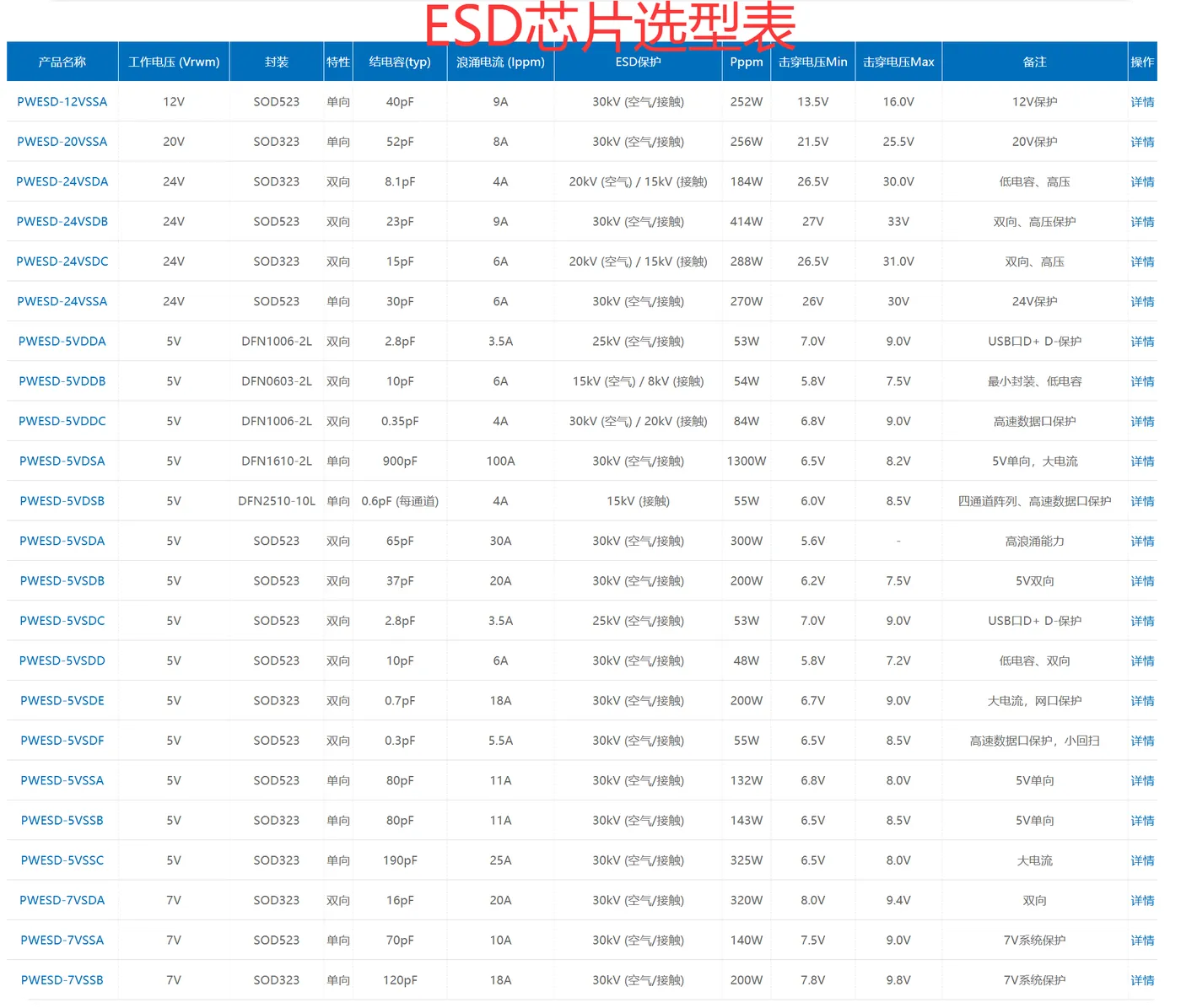Click the 900pF capacitance cell

pos(400,461)
